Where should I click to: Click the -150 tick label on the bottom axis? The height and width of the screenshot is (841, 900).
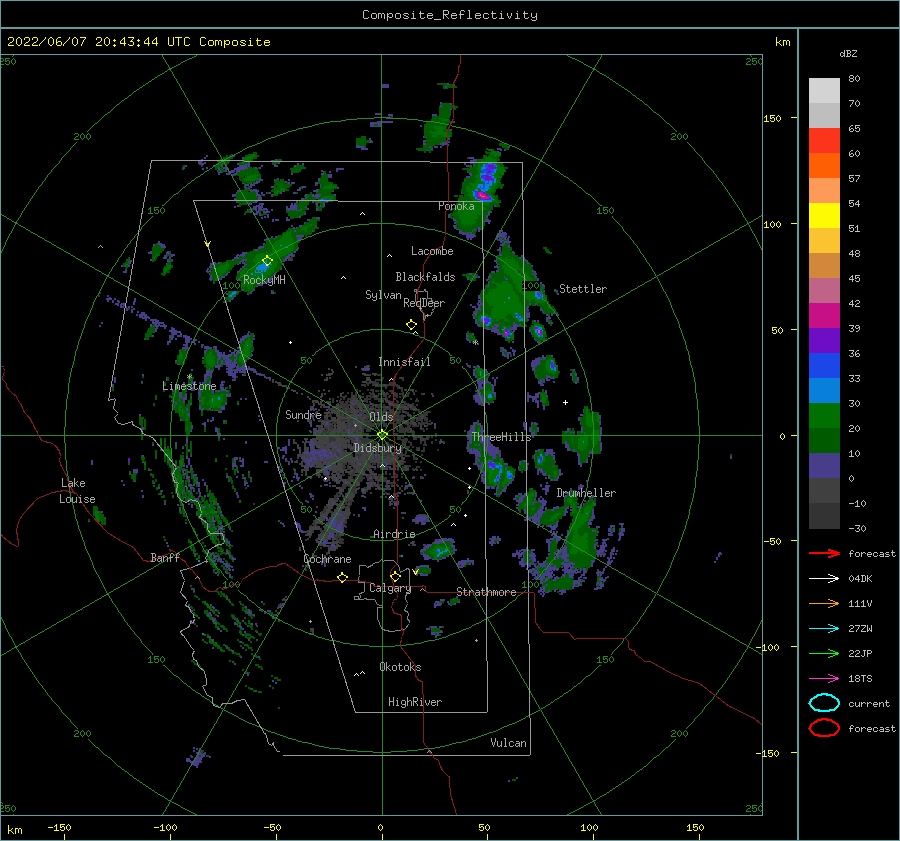(x=59, y=827)
